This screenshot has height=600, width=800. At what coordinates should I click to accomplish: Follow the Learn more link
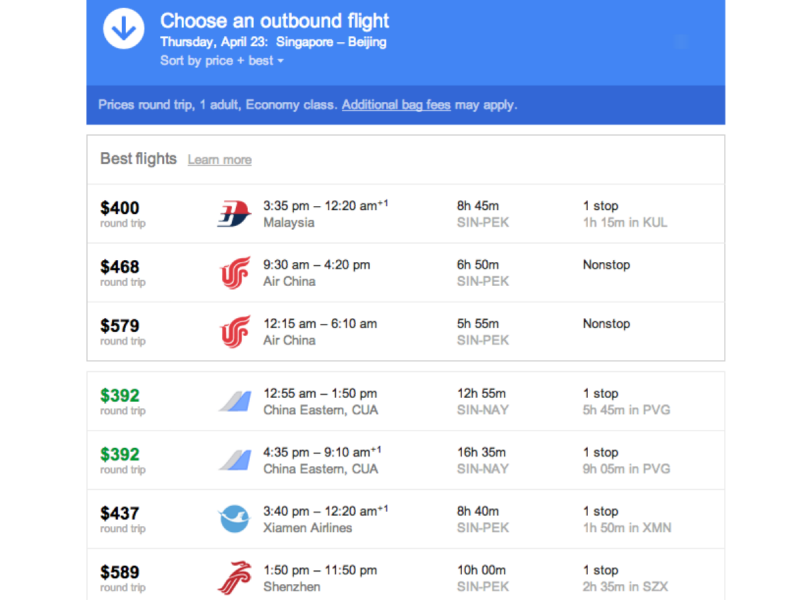point(220,160)
